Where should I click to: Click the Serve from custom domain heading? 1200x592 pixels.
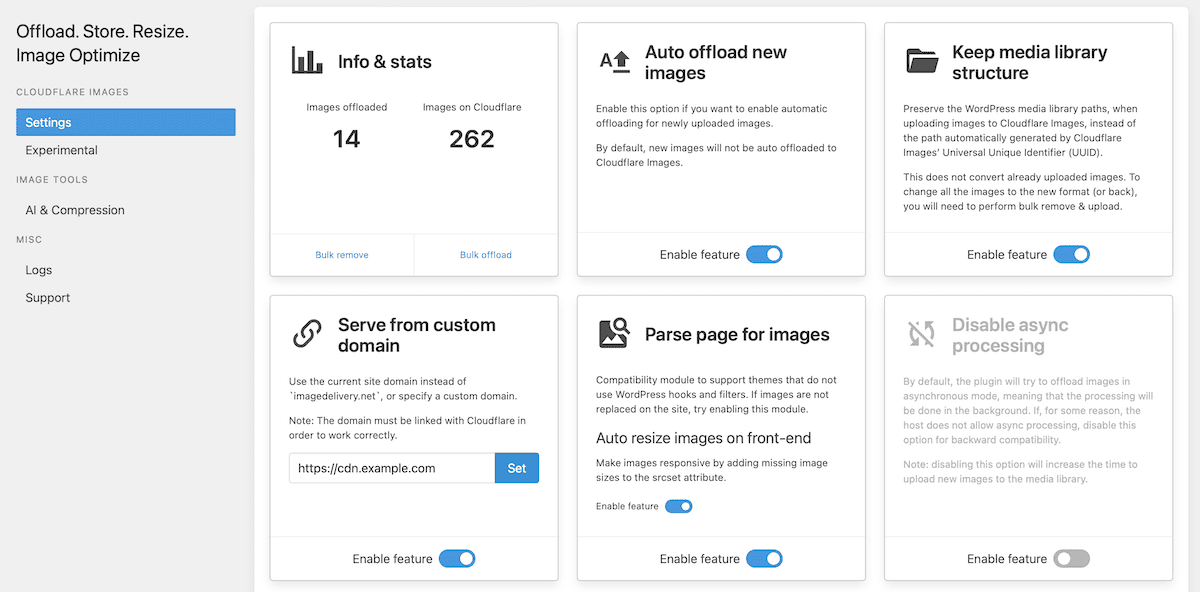[x=417, y=335]
